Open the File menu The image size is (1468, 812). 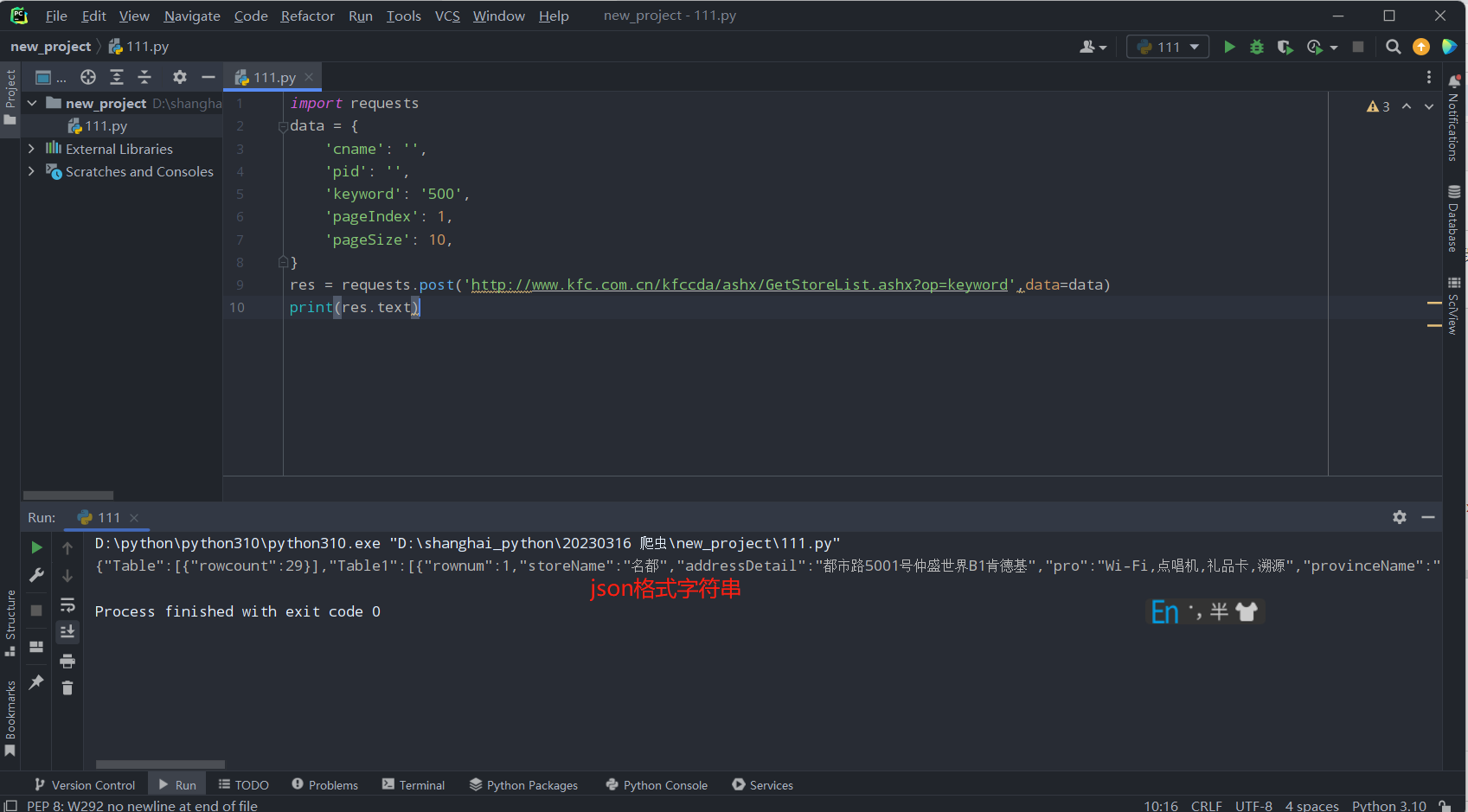click(56, 16)
